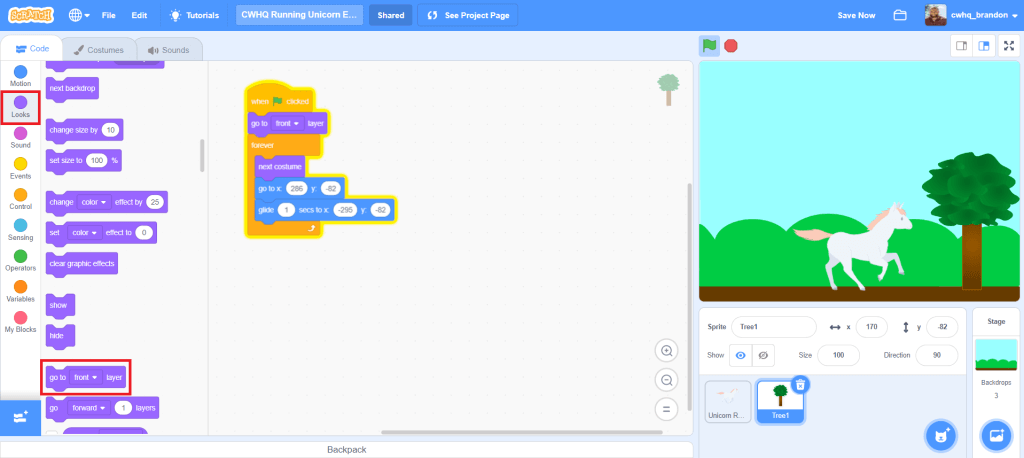This screenshot has height=458, width=1024.
Task: Zoom out of the code workspace
Action: coord(666,380)
